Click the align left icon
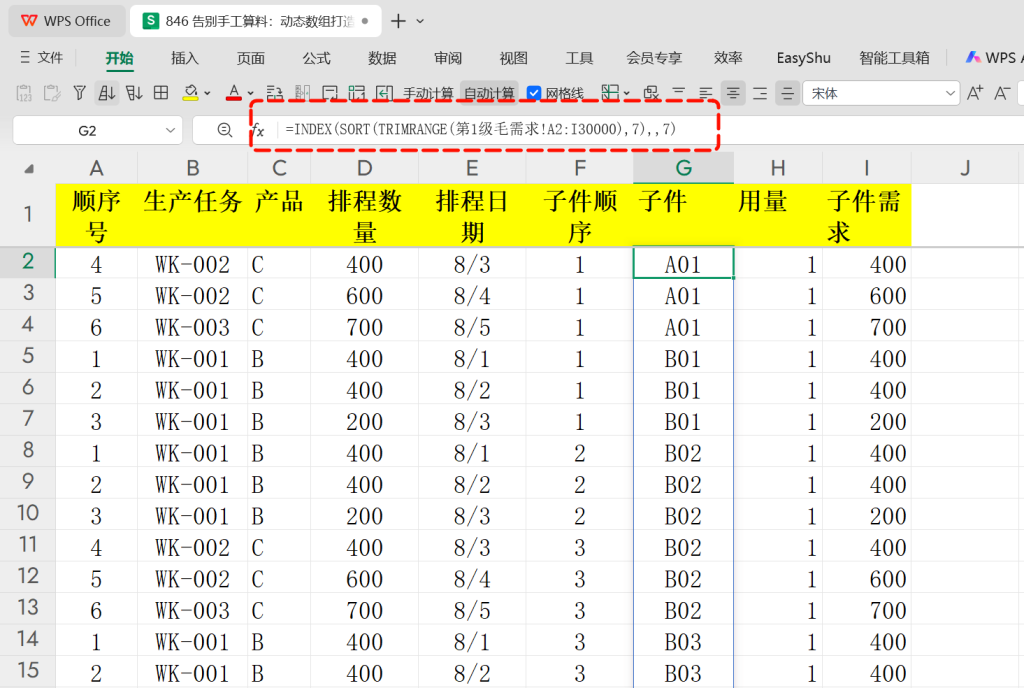 click(705, 93)
